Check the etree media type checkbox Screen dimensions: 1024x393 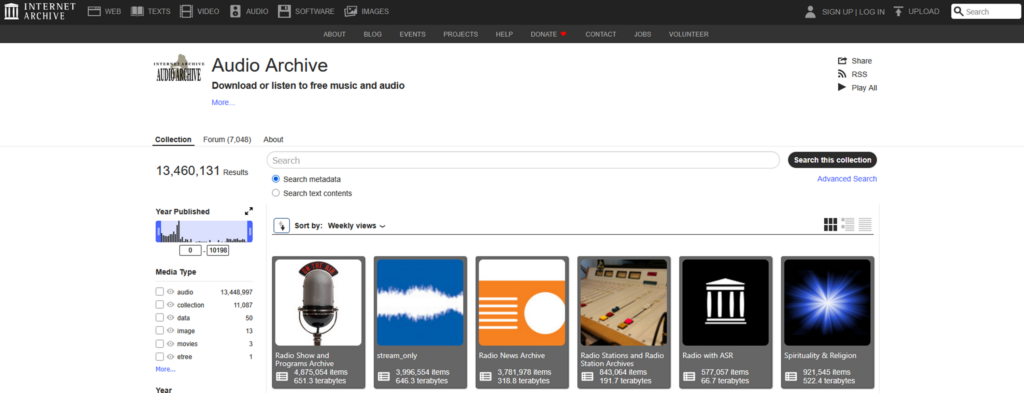160,356
